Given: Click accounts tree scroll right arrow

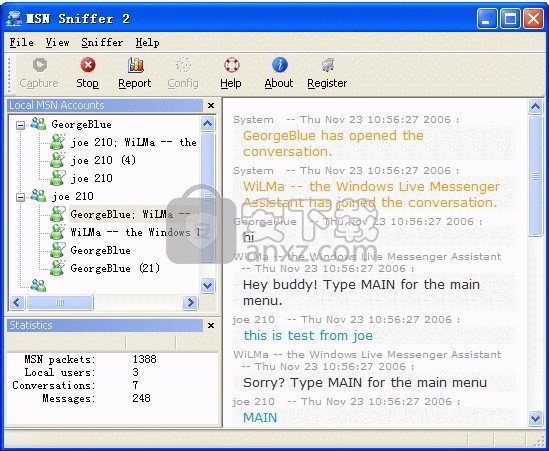Looking at the screenshot, I should (x=190, y=303).
